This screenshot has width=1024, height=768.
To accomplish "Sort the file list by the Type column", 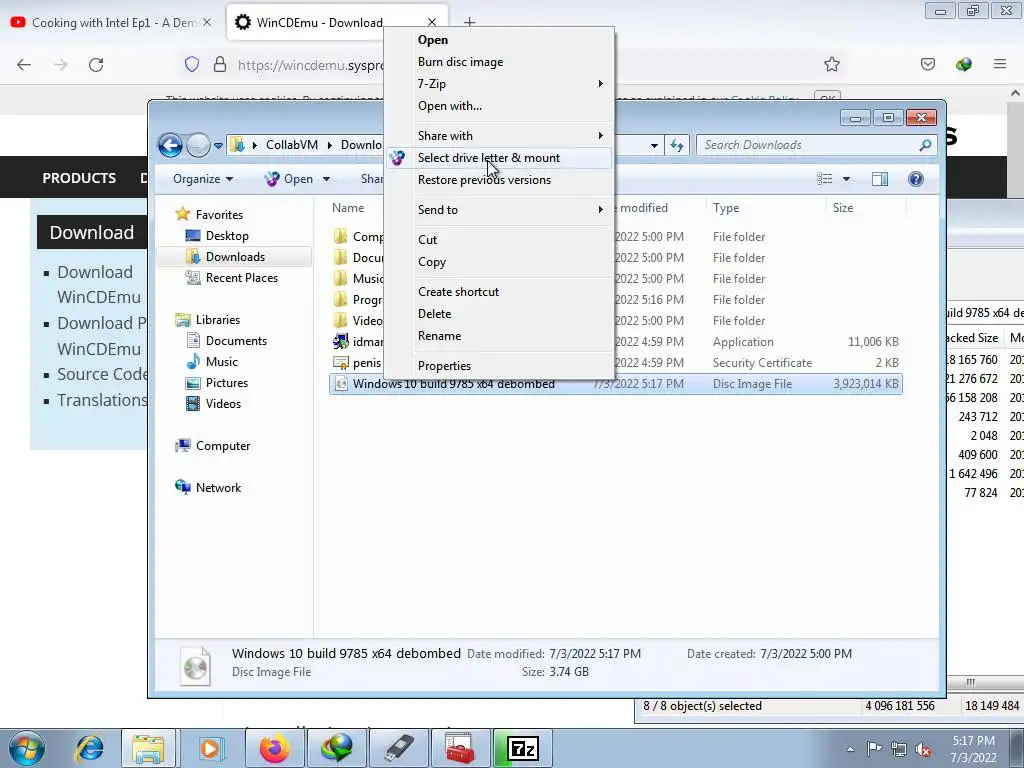I will [x=765, y=208].
